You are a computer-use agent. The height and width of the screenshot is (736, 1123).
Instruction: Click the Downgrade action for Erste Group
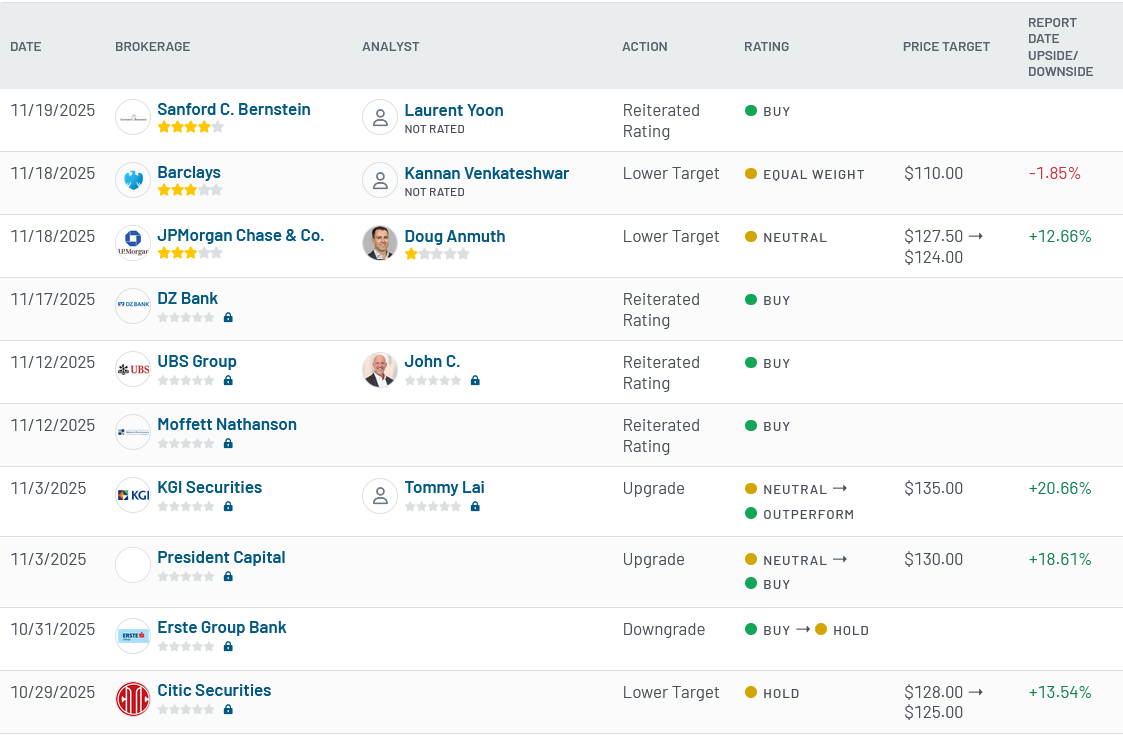pos(664,629)
